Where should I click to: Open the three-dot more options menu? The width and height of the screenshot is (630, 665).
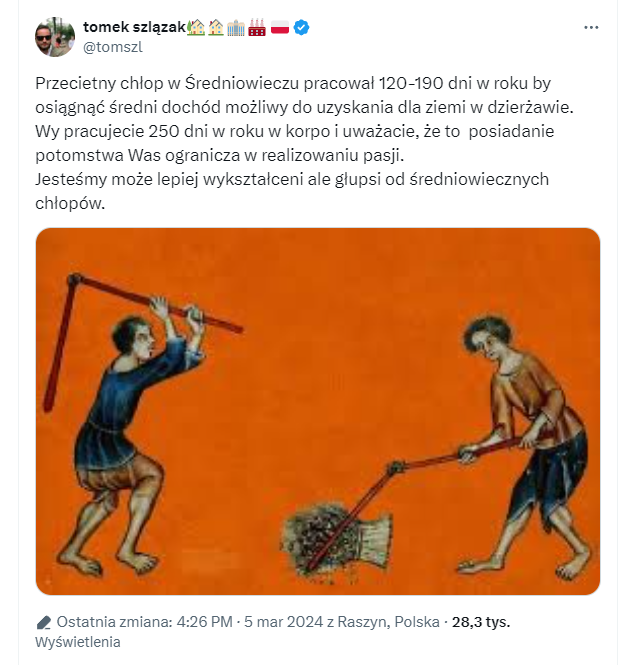pos(591,28)
